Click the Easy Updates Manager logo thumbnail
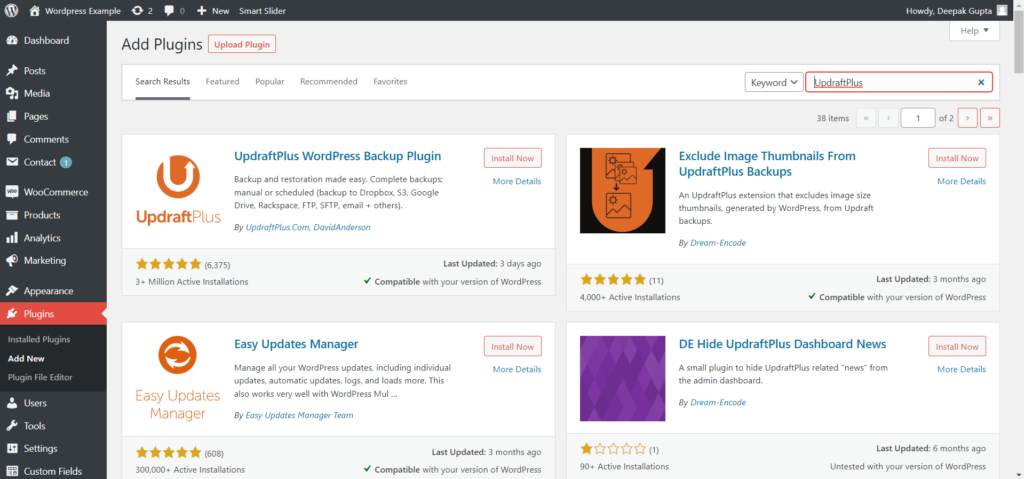Screen dimensions: 1024x479 [x=178, y=378]
